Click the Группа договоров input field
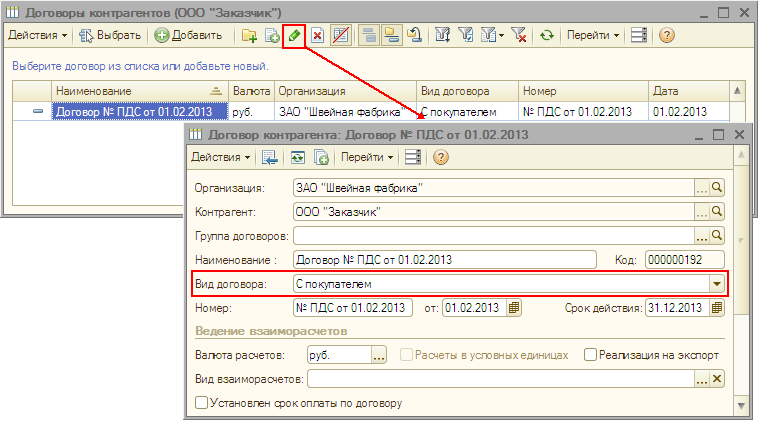The width and height of the screenshot is (760, 422). coord(494,235)
